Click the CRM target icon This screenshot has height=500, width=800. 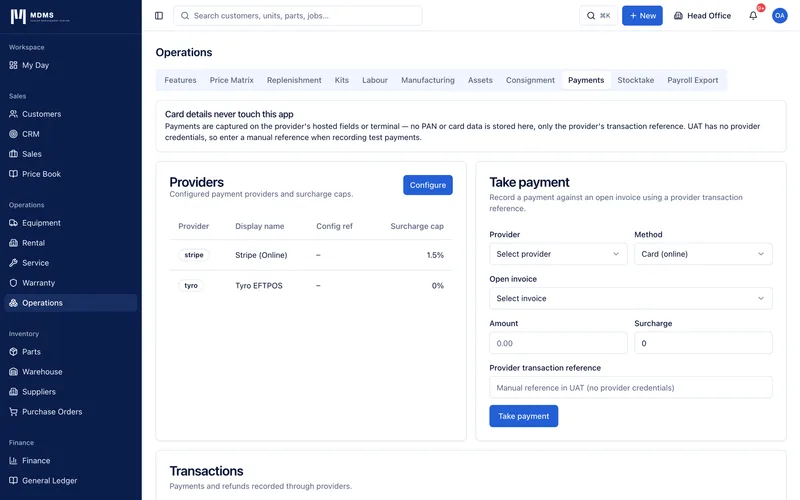[x=13, y=134]
